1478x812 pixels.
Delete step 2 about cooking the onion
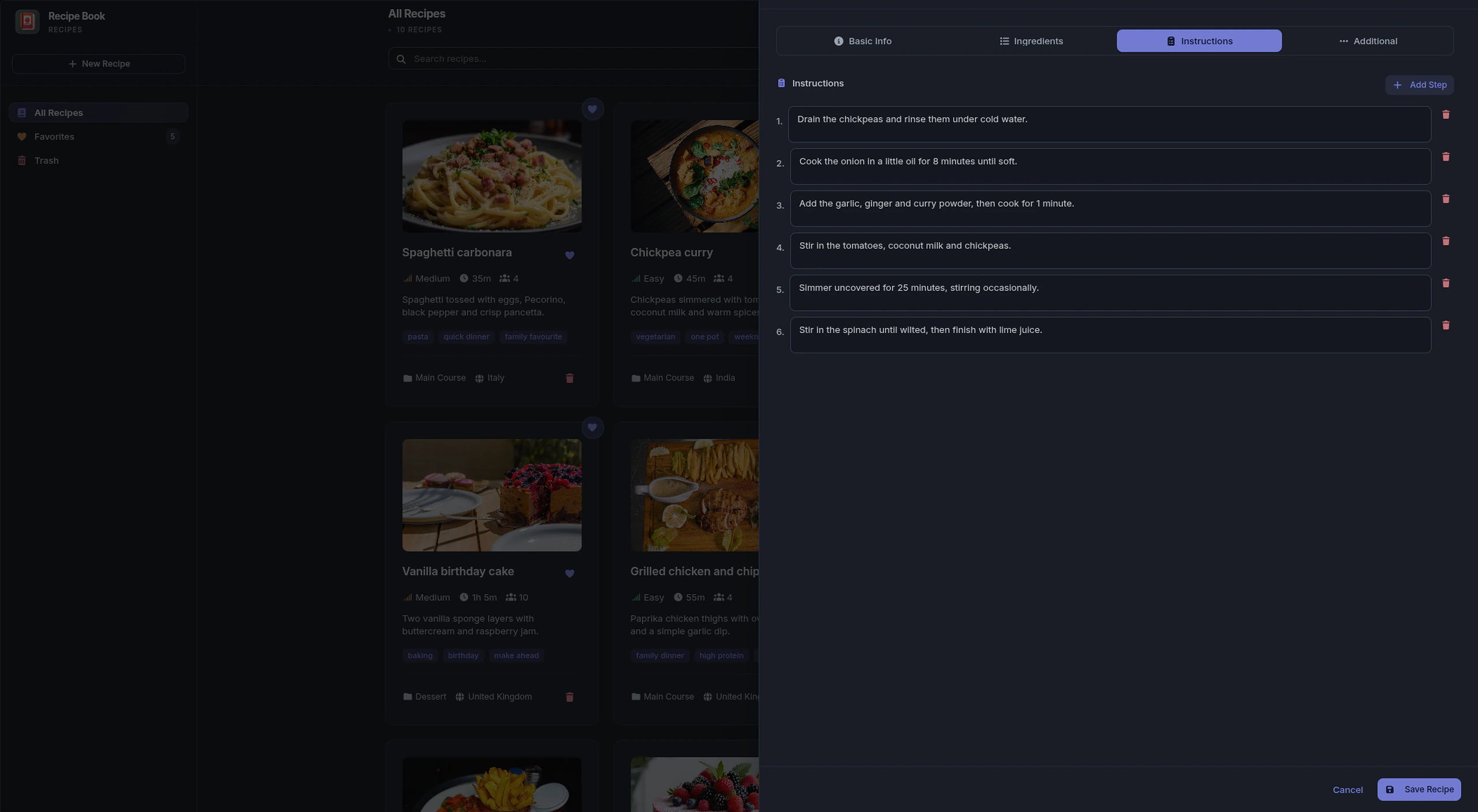1446,157
